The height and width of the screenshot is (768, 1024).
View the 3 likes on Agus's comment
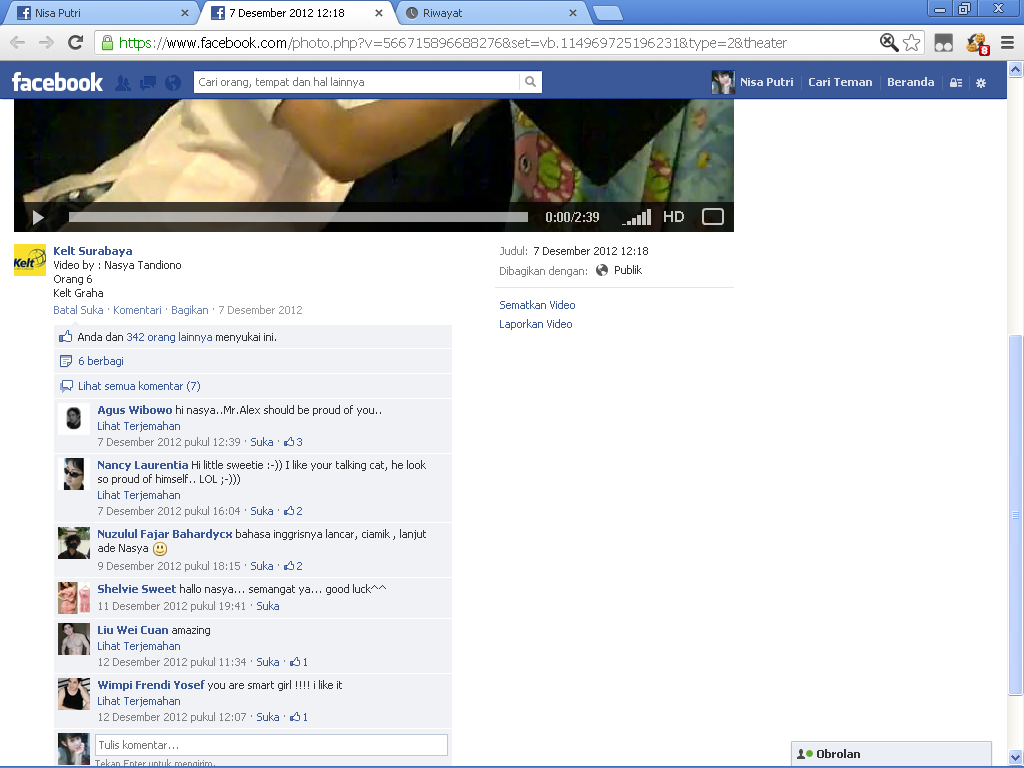coord(293,442)
